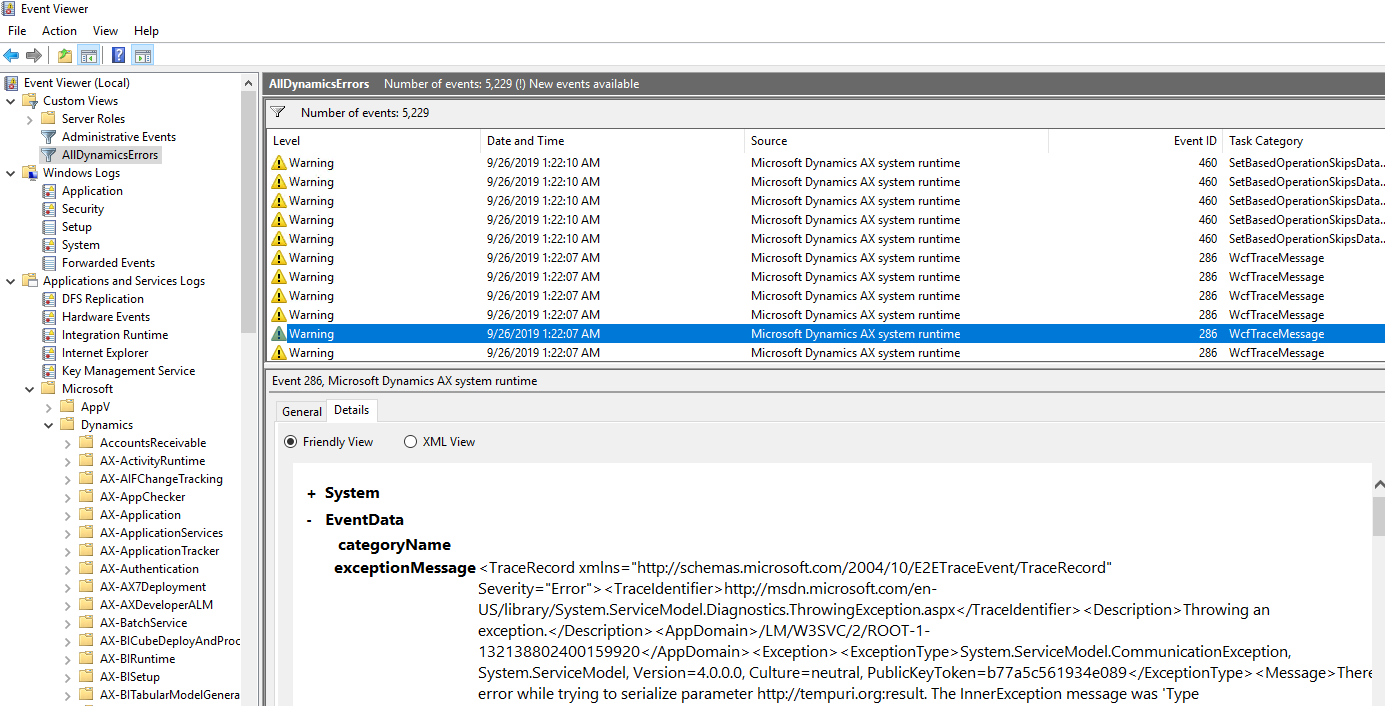Sort by the Level column header
Image resolution: width=1385 pixels, height=706 pixels.
coord(374,141)
